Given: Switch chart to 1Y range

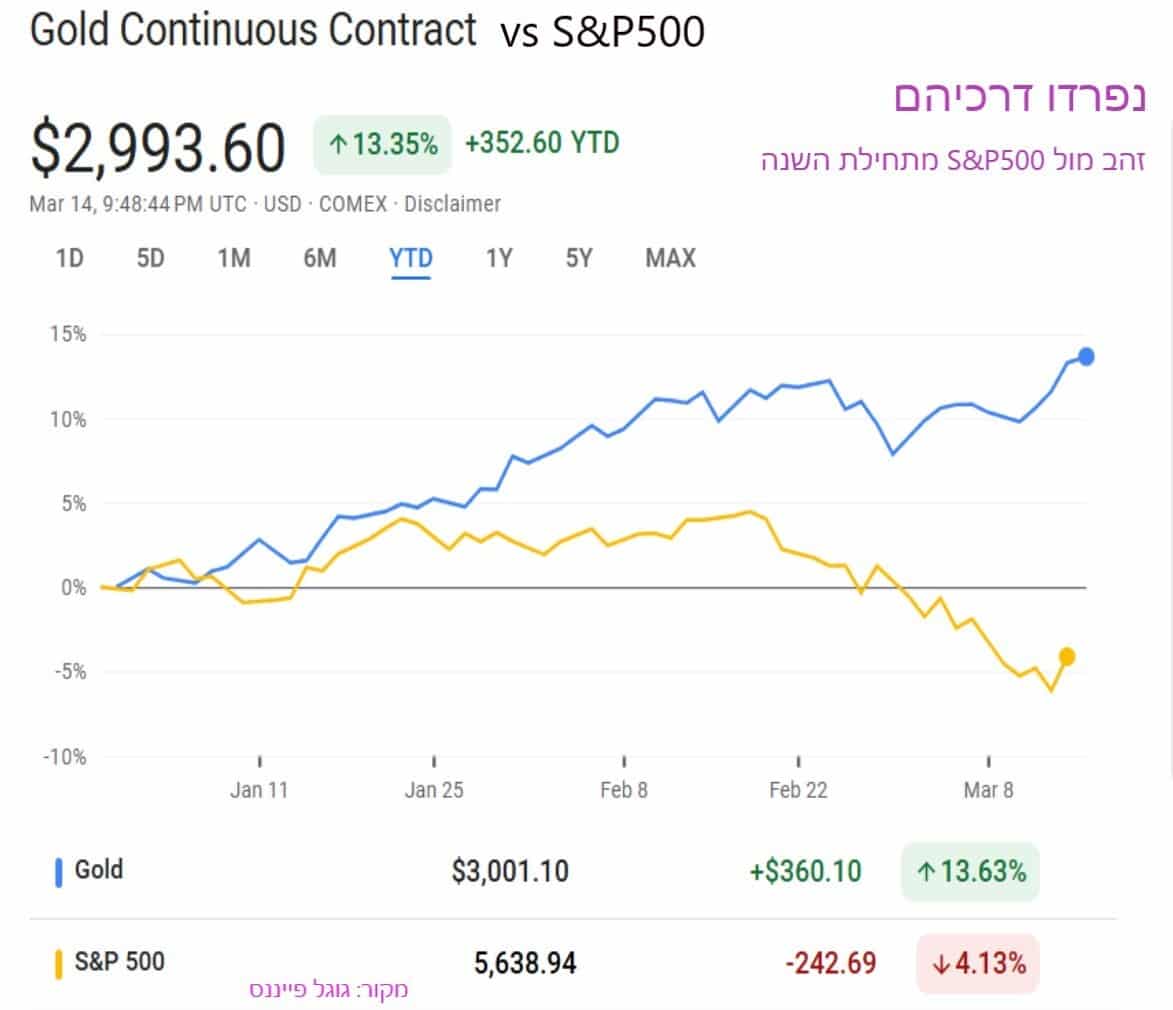Looking at the screenshot, I should pyautogui.click(x=498, y=259).
